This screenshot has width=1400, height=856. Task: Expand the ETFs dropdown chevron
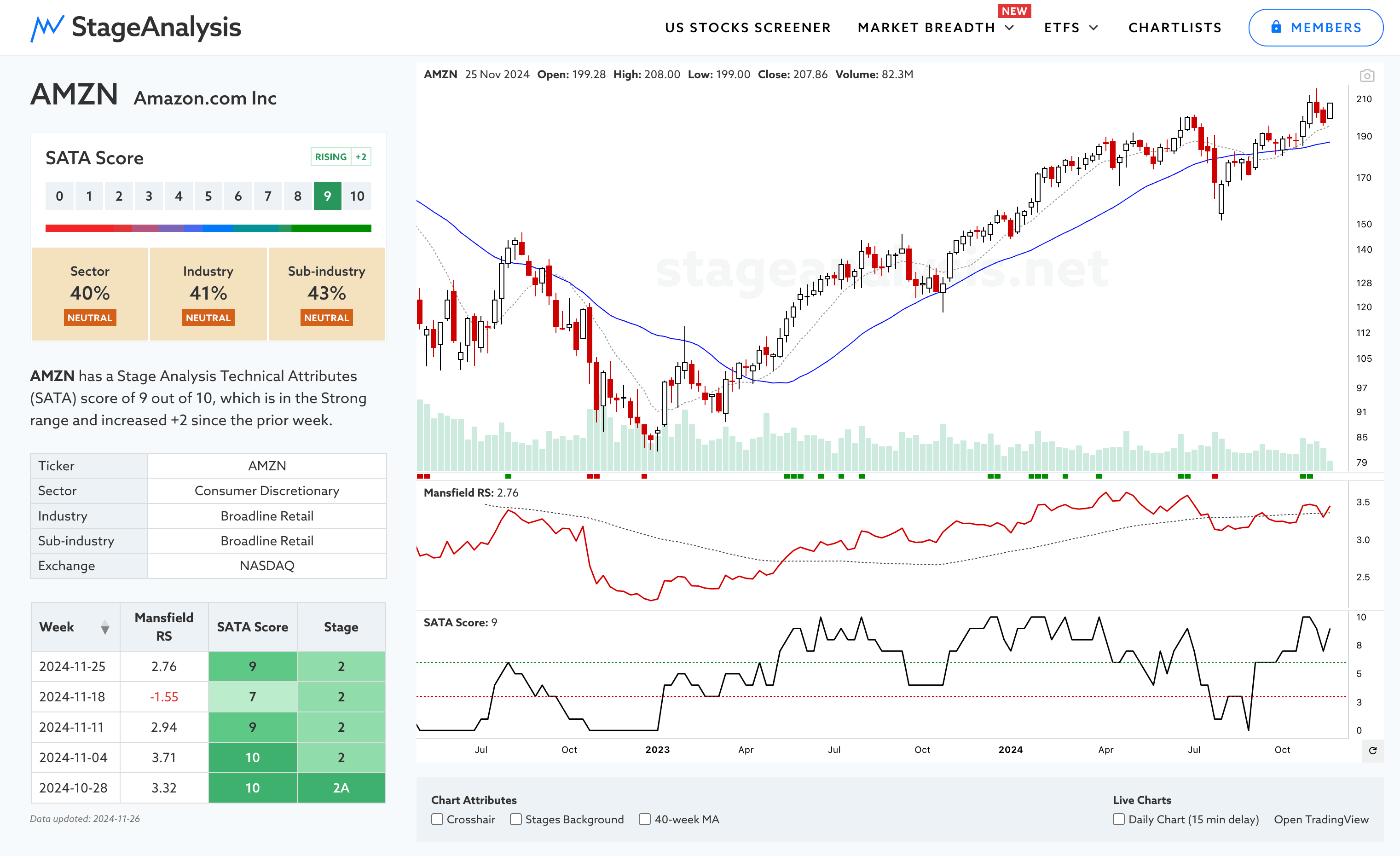(x=1094, y=28)
